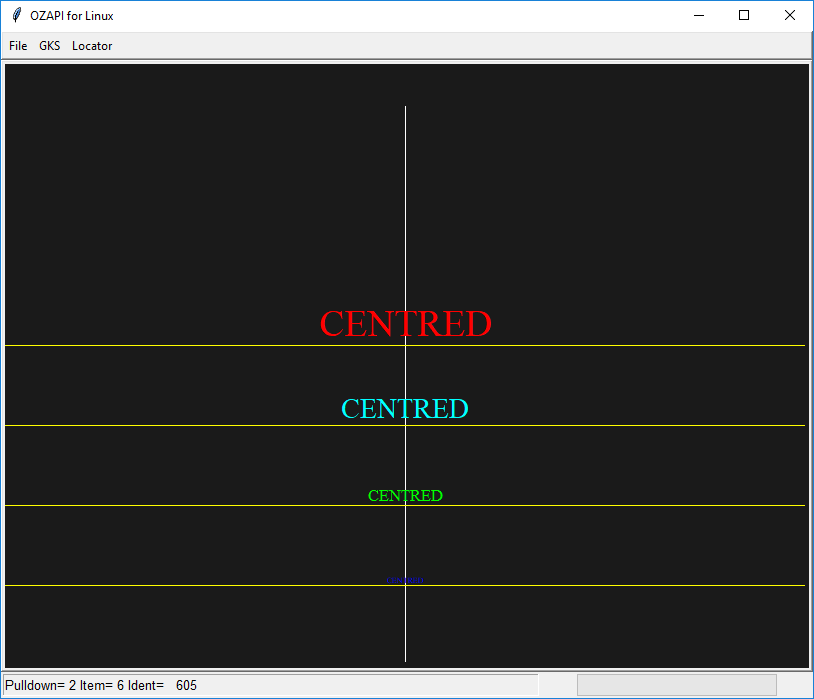Click the feather icon in title bar
The image size is (814, 699).
coord(17,15)
